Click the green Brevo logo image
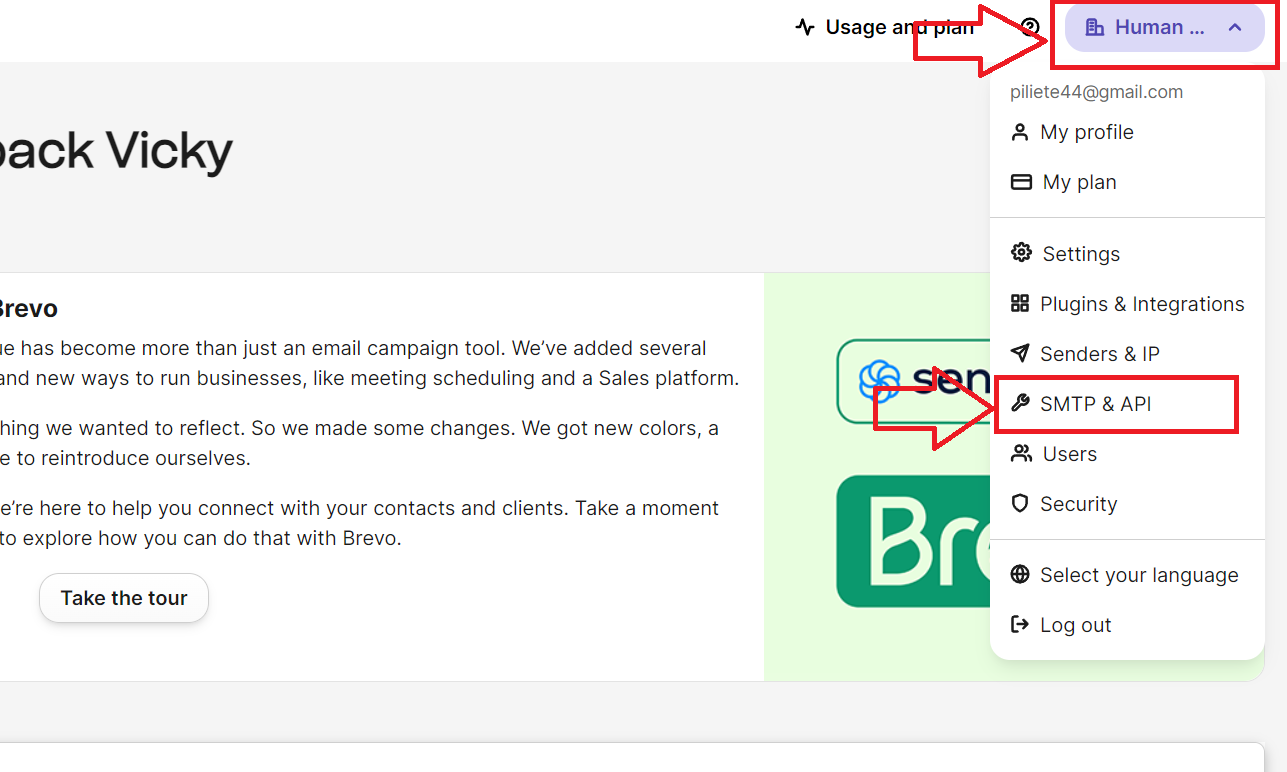The image size is (1287, 772). point(913,541)
